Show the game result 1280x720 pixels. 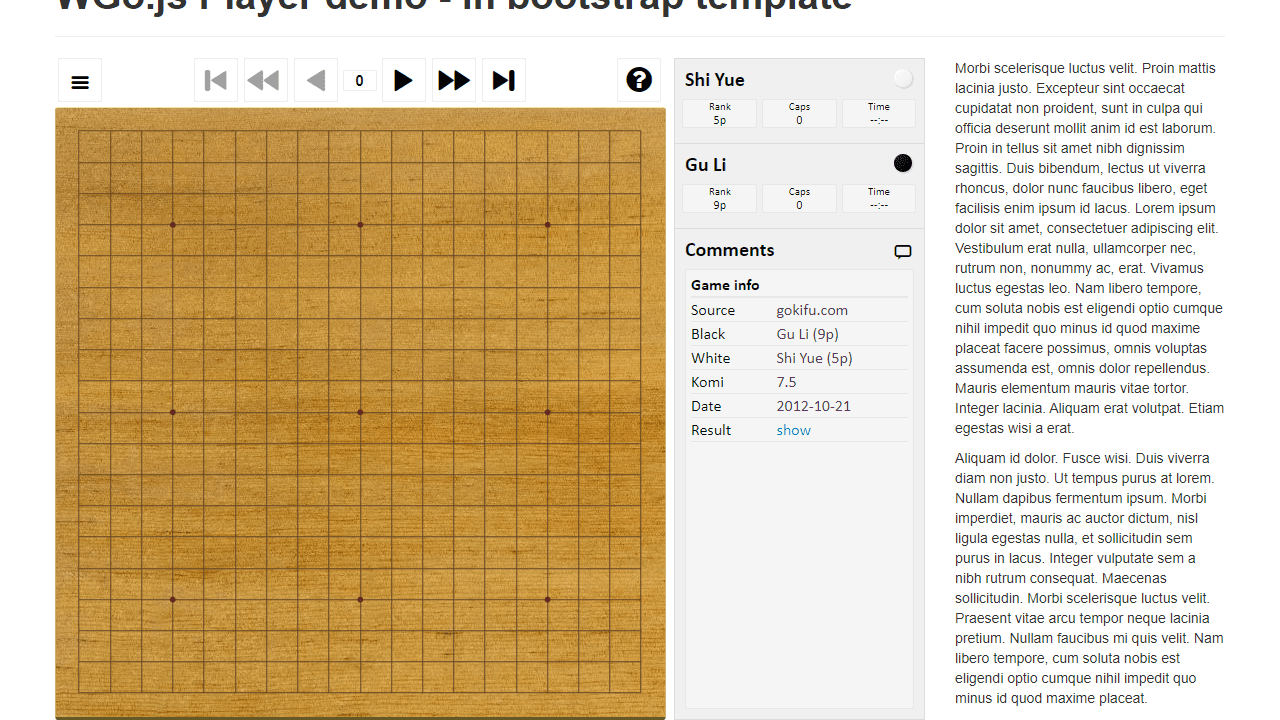click(x=794, y=430)
